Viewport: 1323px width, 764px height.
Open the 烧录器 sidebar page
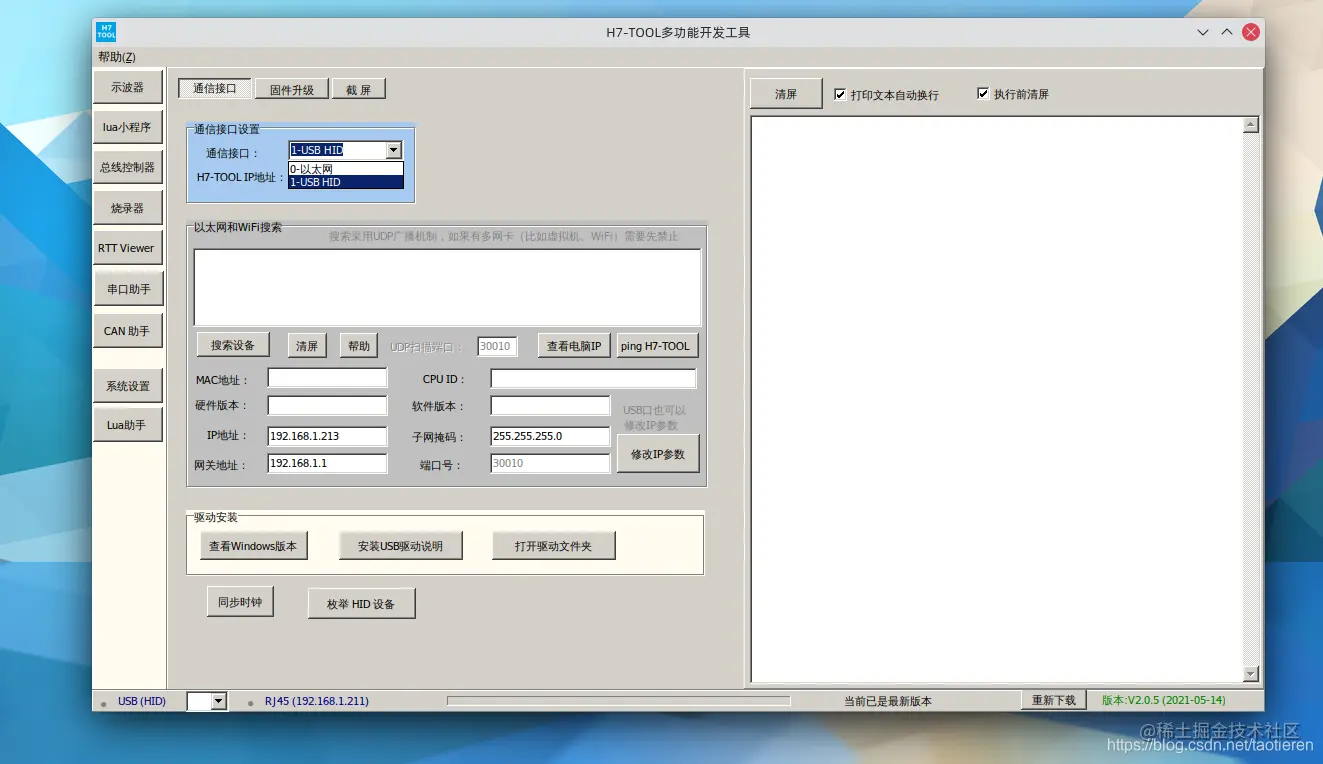click(127, 208)
